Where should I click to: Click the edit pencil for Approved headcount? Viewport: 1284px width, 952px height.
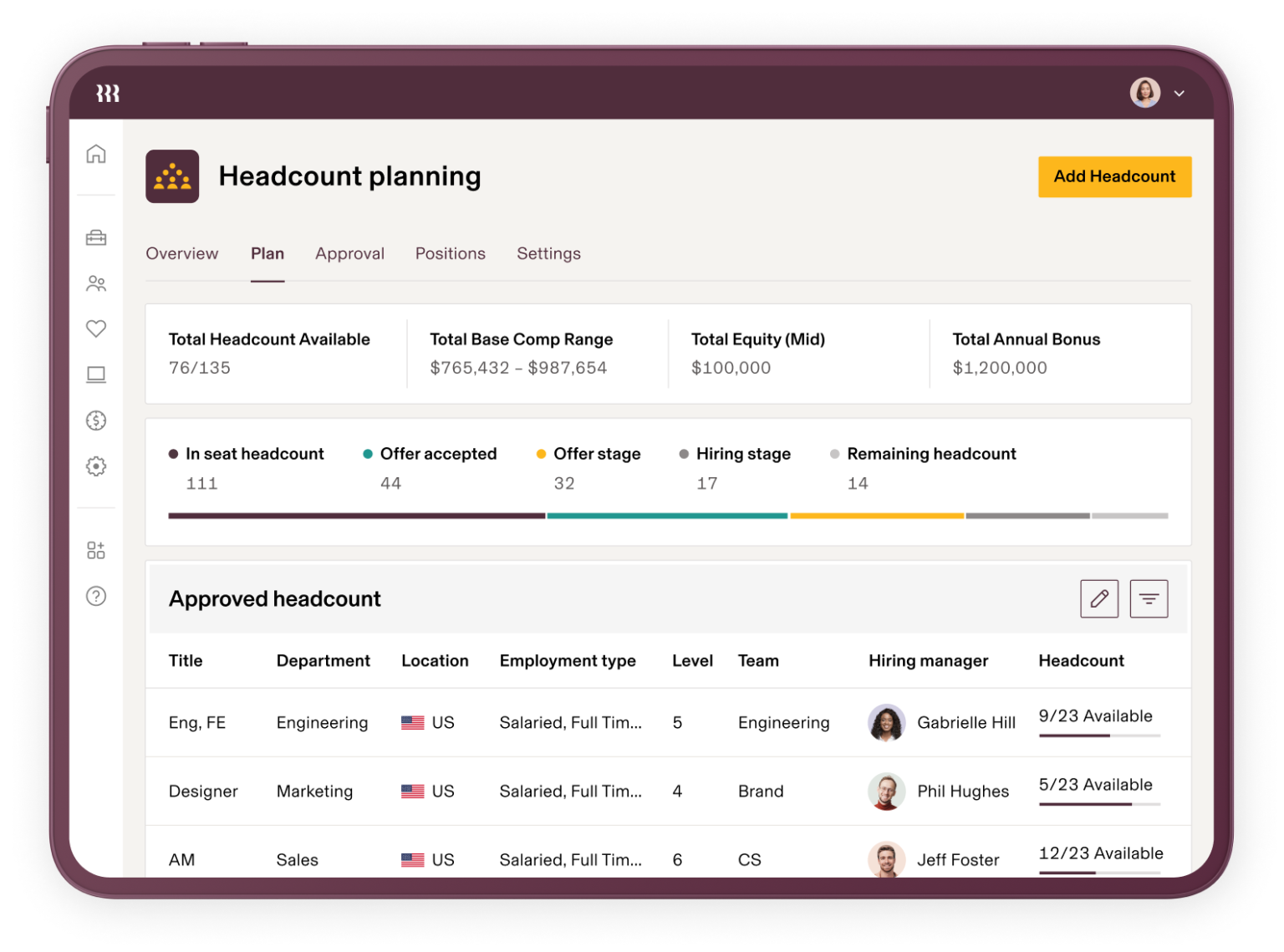point(1099,598)
